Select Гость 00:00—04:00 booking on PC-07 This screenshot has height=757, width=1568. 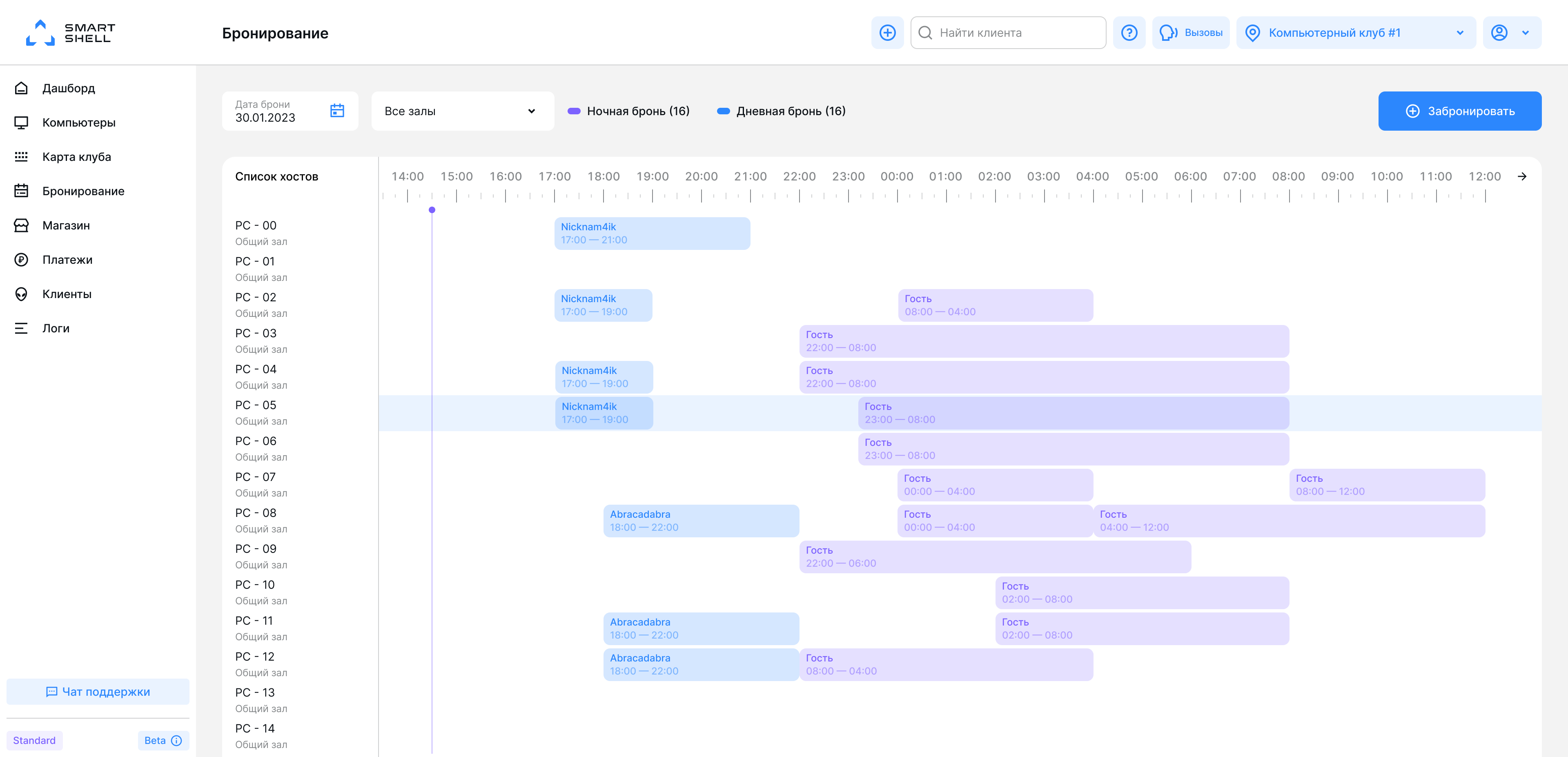995,484
